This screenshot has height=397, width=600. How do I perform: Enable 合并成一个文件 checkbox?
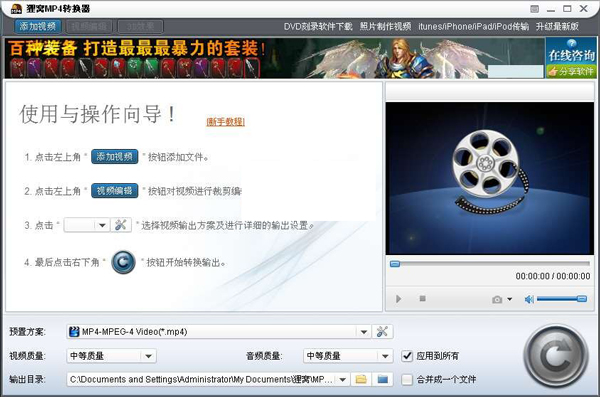click(407, 379)
